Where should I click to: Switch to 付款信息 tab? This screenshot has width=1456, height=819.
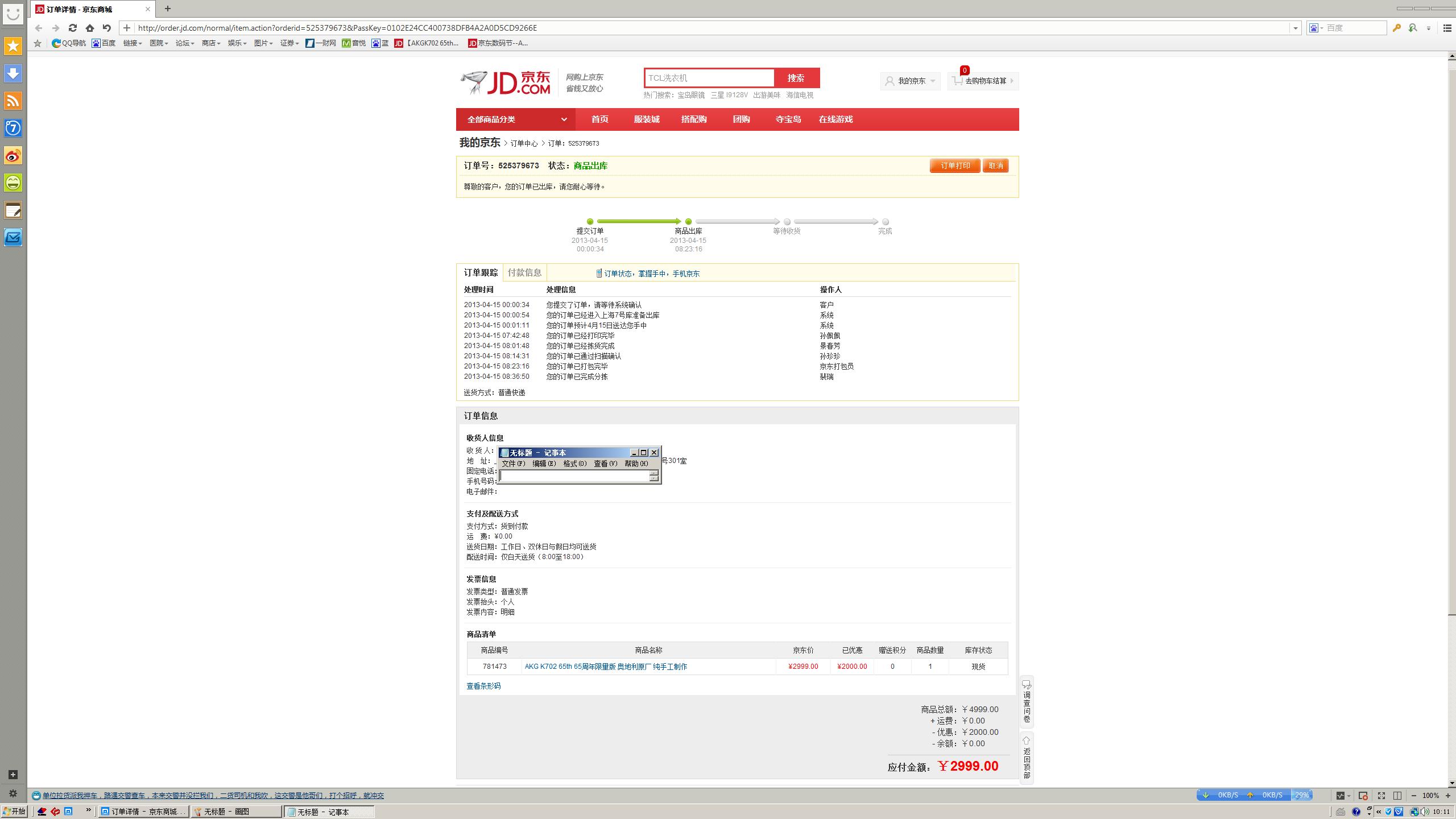point(524,272)
